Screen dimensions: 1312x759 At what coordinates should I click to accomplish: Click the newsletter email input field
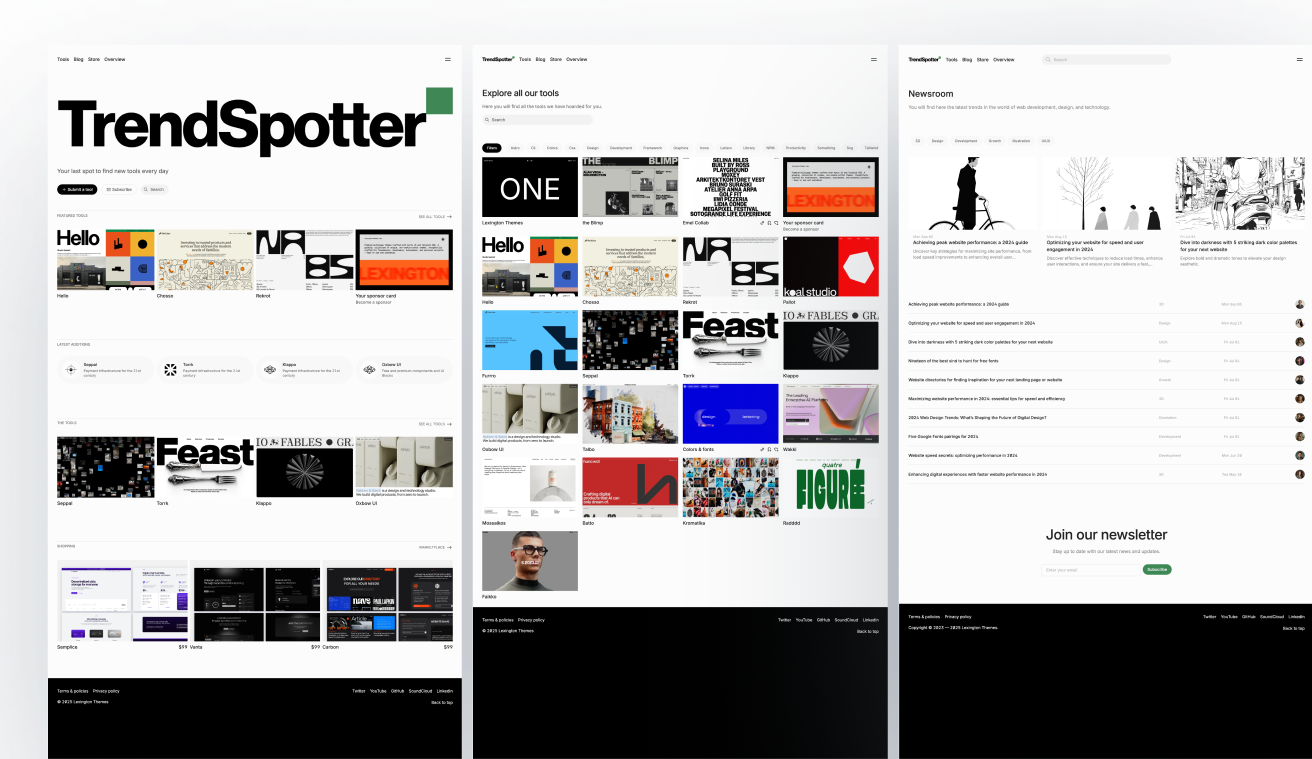pos(1090,570)
